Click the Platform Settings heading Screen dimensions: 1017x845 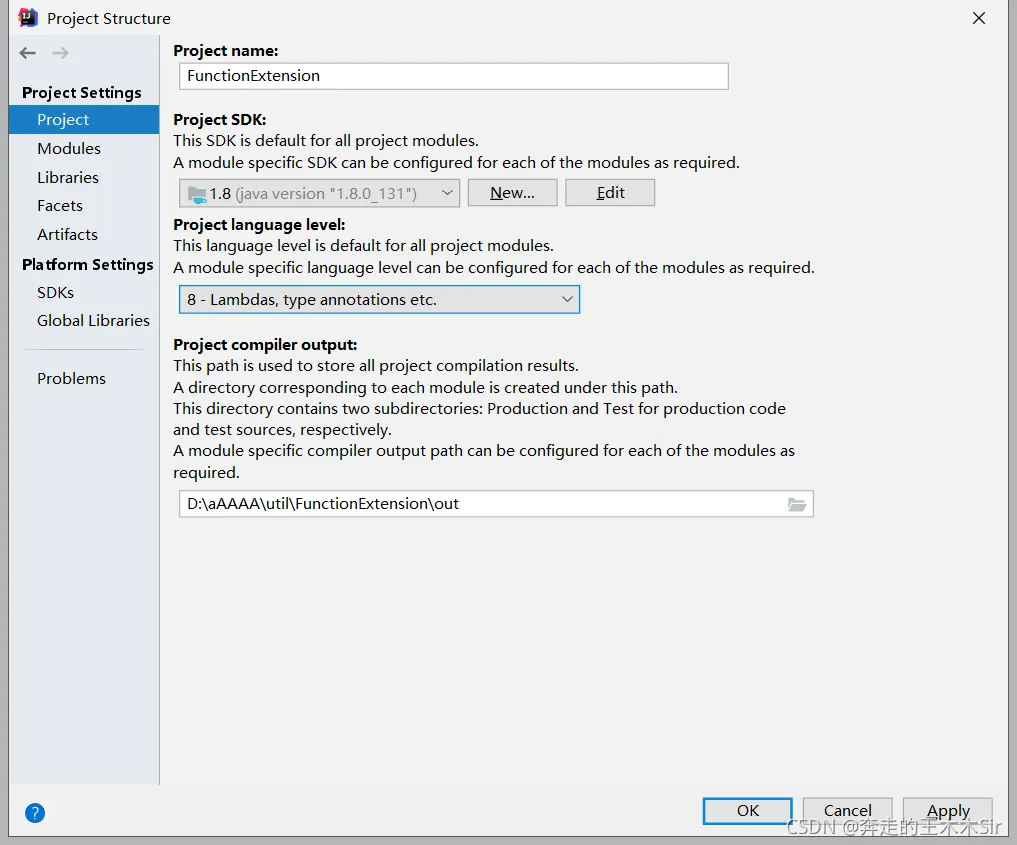point(88,265)
